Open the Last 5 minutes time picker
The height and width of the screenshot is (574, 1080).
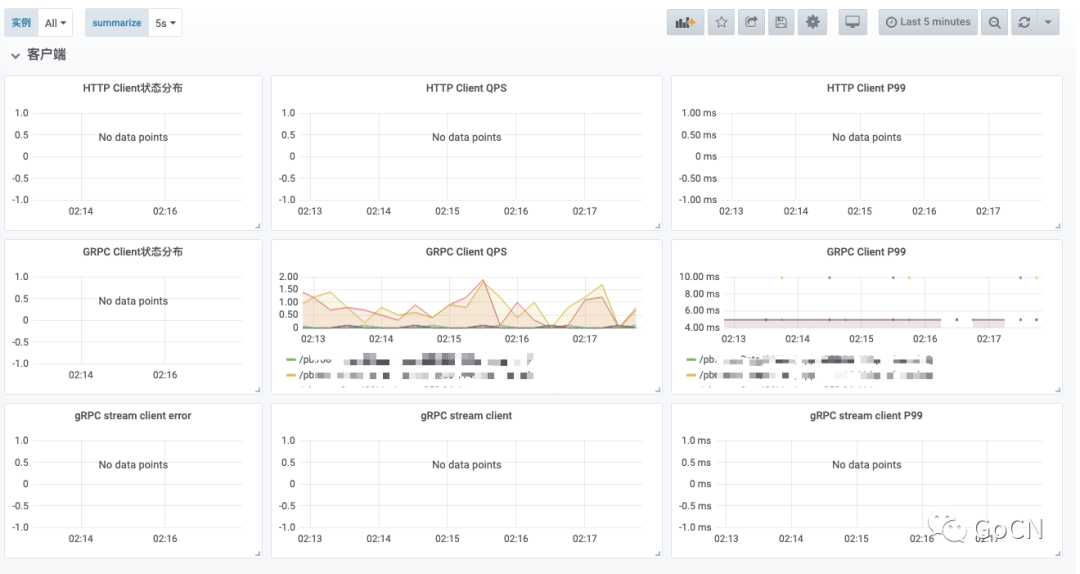pyautogui.click(x=928, y=22)
